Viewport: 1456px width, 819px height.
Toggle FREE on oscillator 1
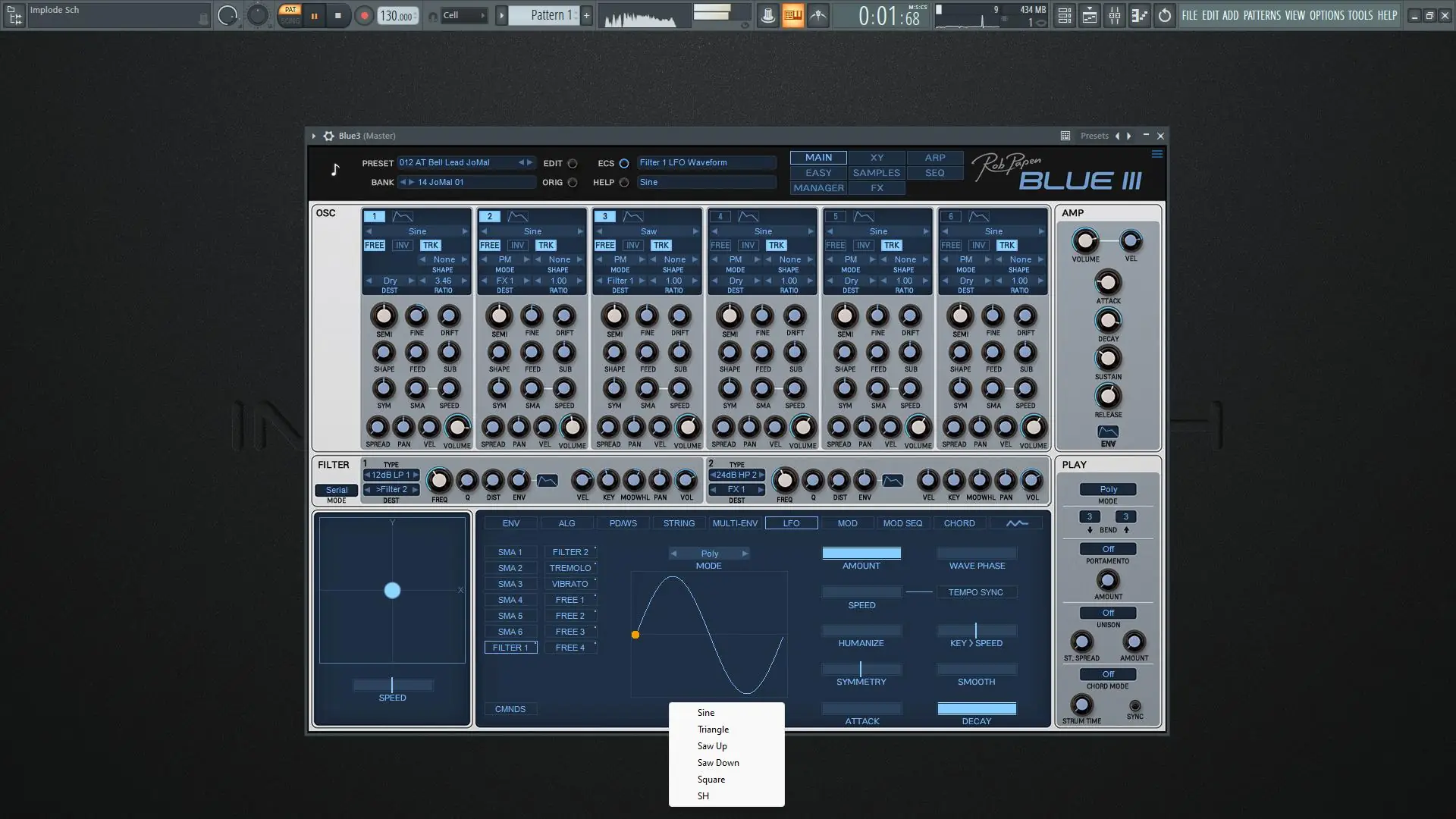pyautogui.click(x=375, y=245)
